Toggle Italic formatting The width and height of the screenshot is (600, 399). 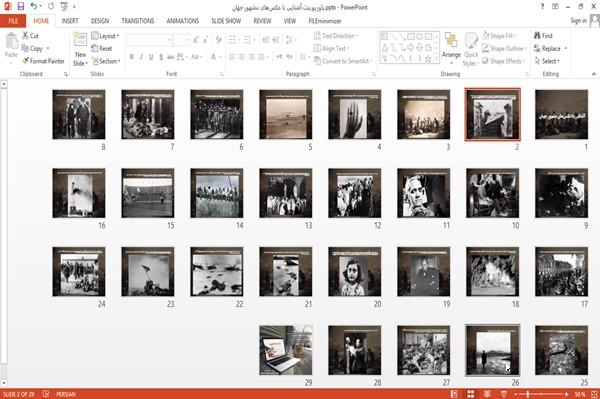coord(141,57)
